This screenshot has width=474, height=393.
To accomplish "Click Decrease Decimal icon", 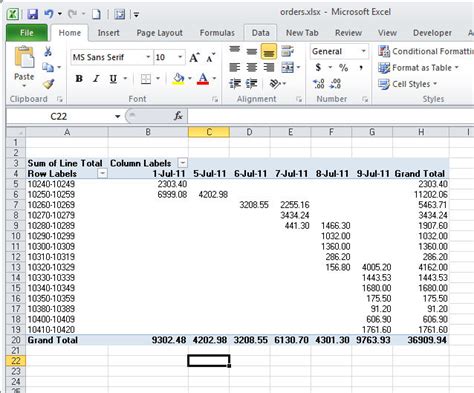I will pos(335,83).
